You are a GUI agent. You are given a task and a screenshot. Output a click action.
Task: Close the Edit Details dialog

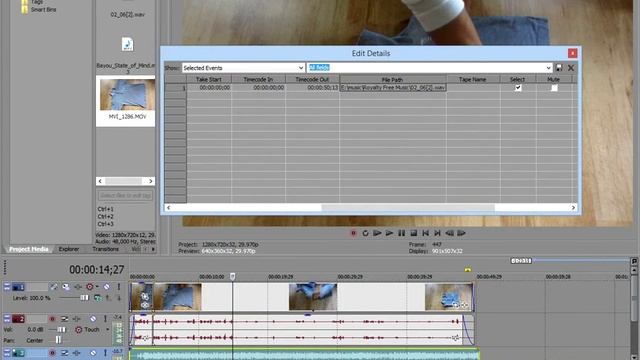pos(572,53)
